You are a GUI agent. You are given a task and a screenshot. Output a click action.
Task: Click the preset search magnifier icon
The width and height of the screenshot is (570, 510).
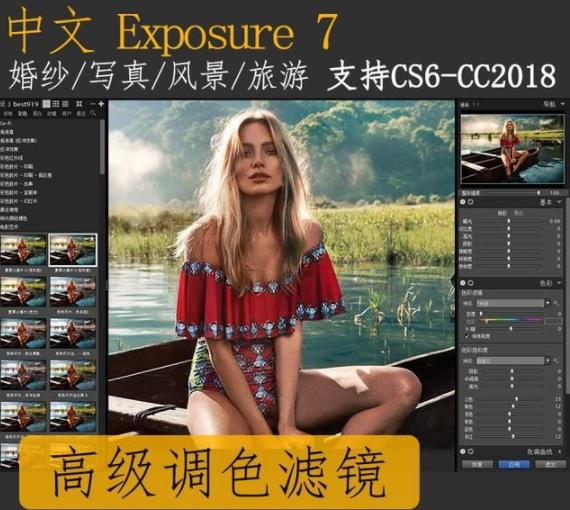click(93, 113)
